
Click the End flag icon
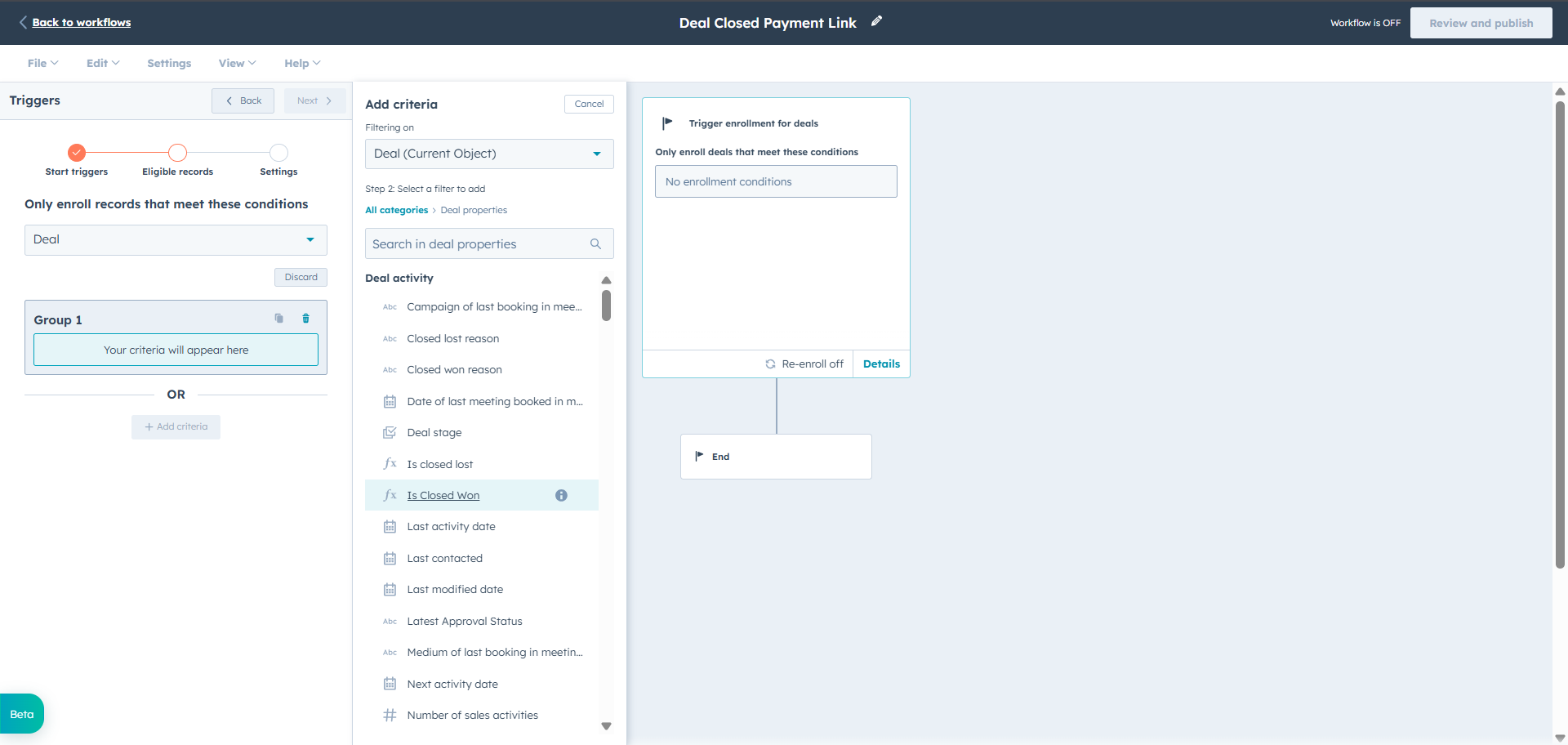pyautogui.click(x=699, y=456)
